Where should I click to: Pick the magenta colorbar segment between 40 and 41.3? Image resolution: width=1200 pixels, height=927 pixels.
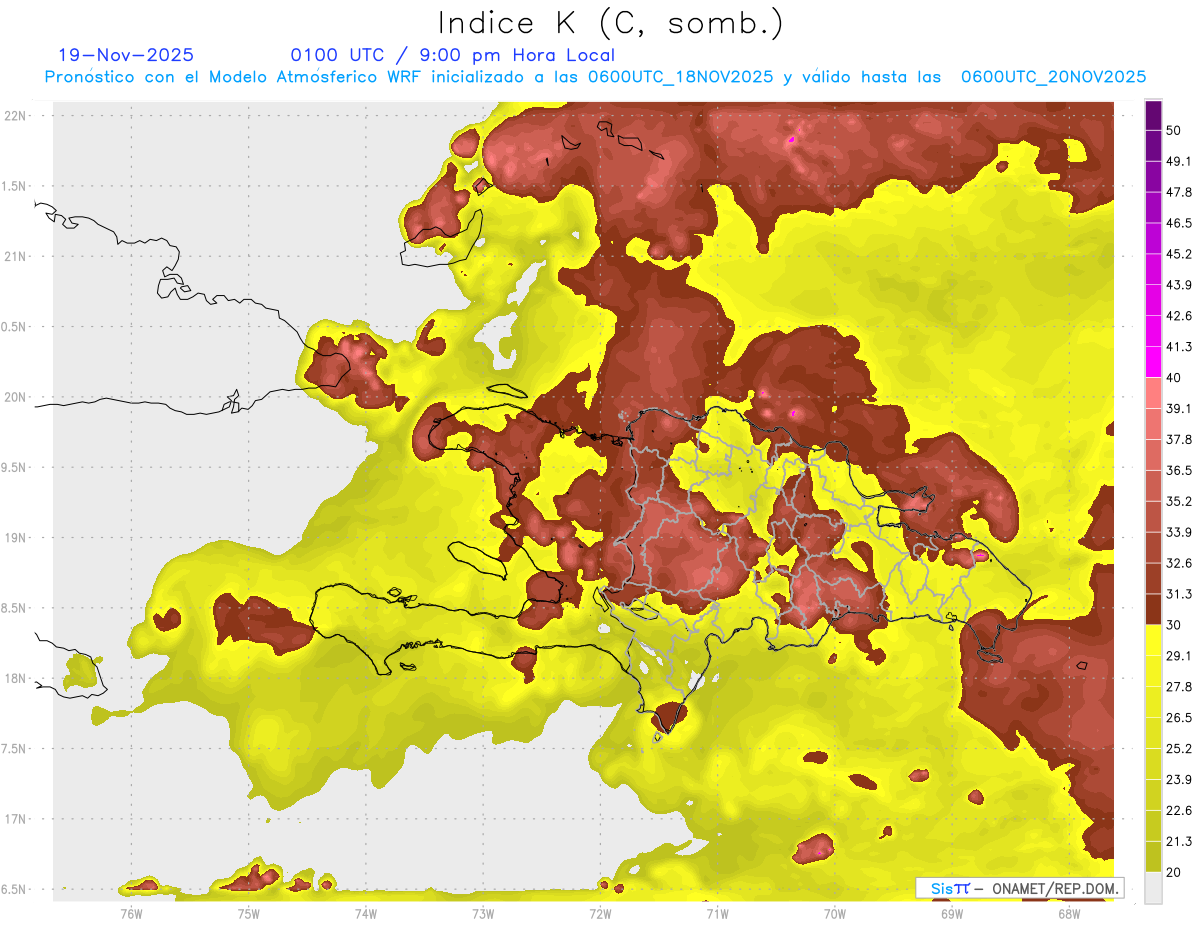coord(1153,362)
